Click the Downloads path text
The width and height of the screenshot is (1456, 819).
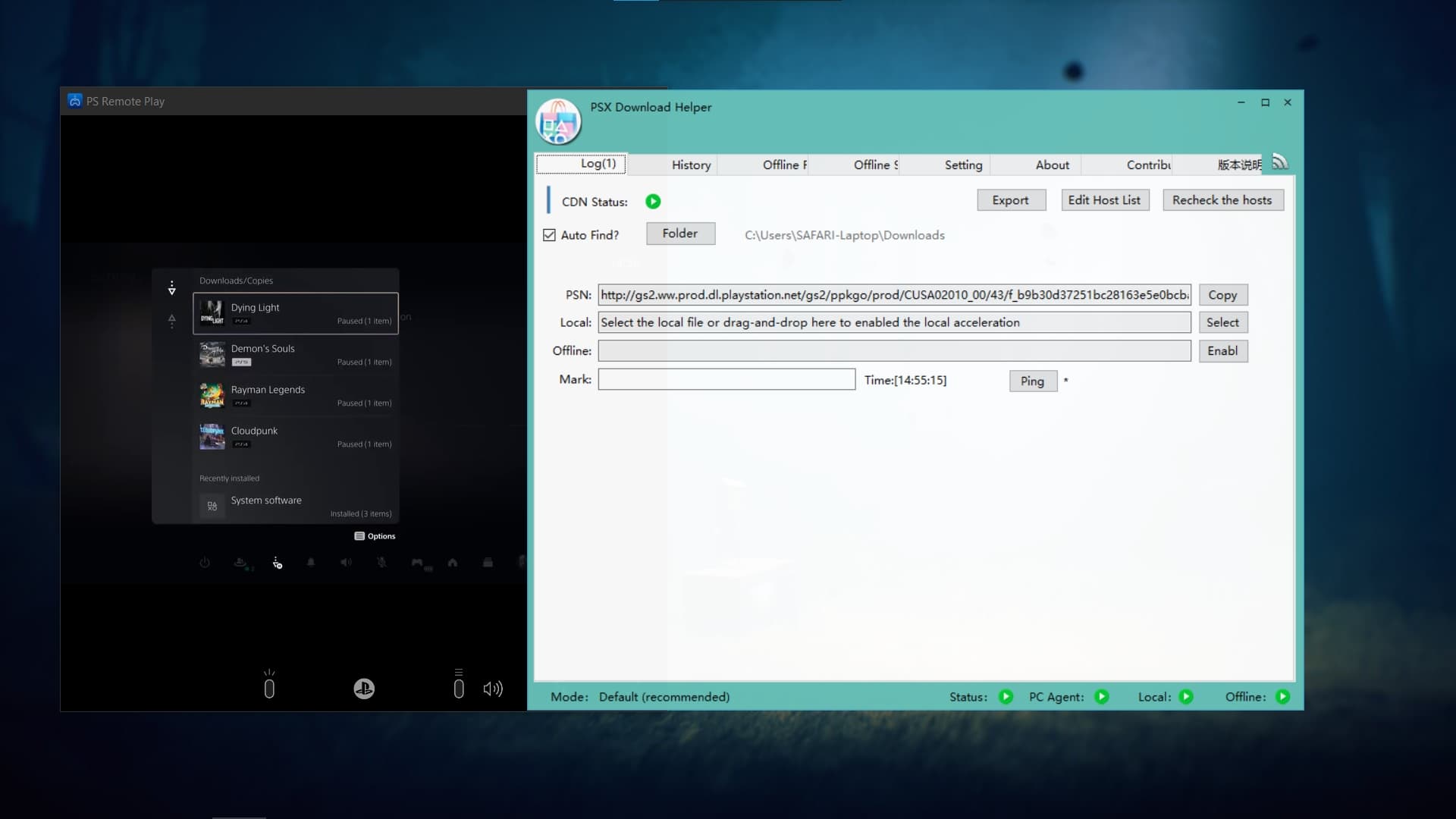pos(845,235)
